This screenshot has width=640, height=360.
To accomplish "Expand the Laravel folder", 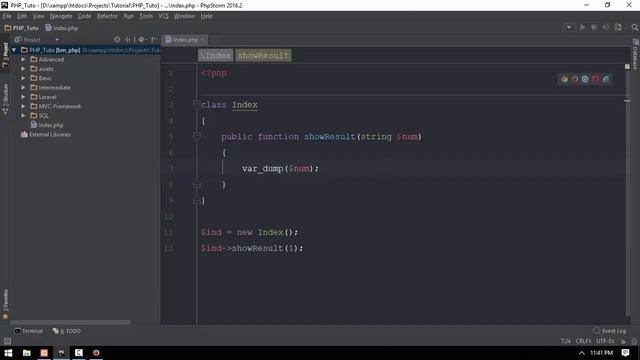I will [23, 97].
